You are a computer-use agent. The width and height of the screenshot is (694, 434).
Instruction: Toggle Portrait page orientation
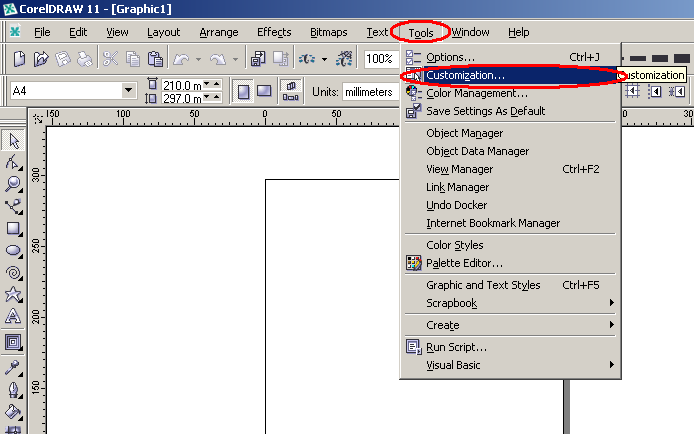[x=243, y=92]
